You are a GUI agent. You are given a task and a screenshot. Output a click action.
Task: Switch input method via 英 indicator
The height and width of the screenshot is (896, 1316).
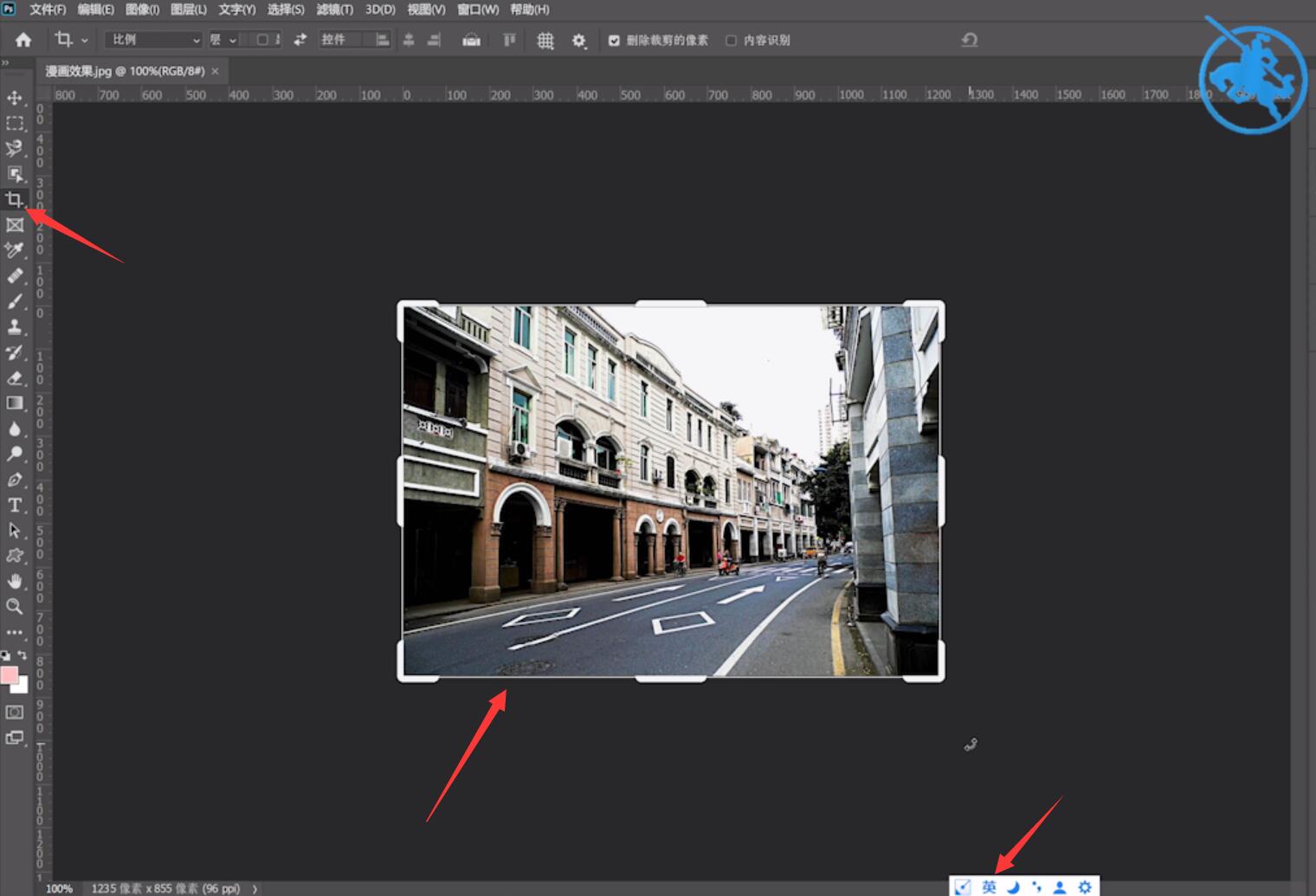[989, 886]
